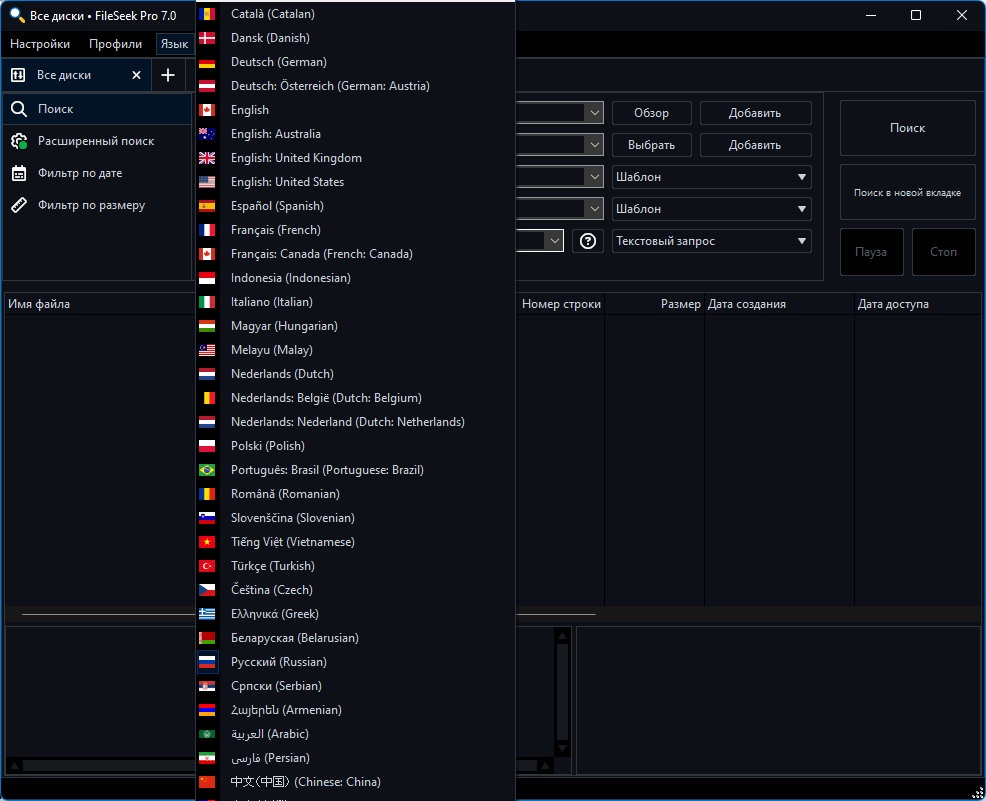Open the Язык menu
This screenshot has width=986, height=801.
pos(174,44)
